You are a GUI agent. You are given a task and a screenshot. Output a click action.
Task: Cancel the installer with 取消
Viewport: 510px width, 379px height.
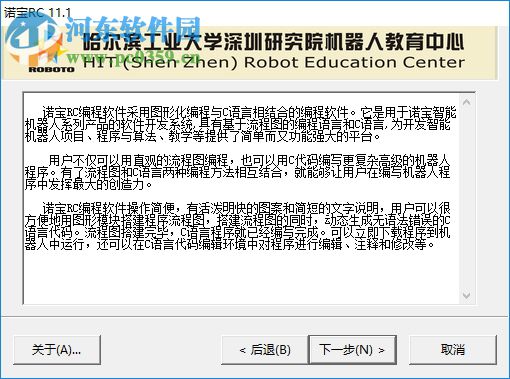(x=453, y=350)
